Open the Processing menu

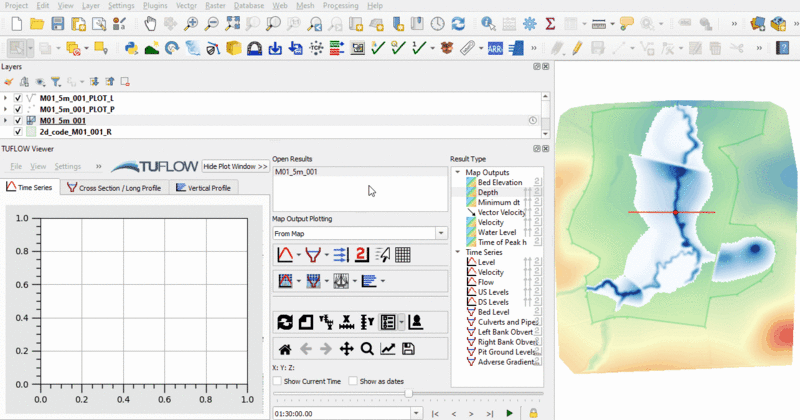(x=340, y=6)
